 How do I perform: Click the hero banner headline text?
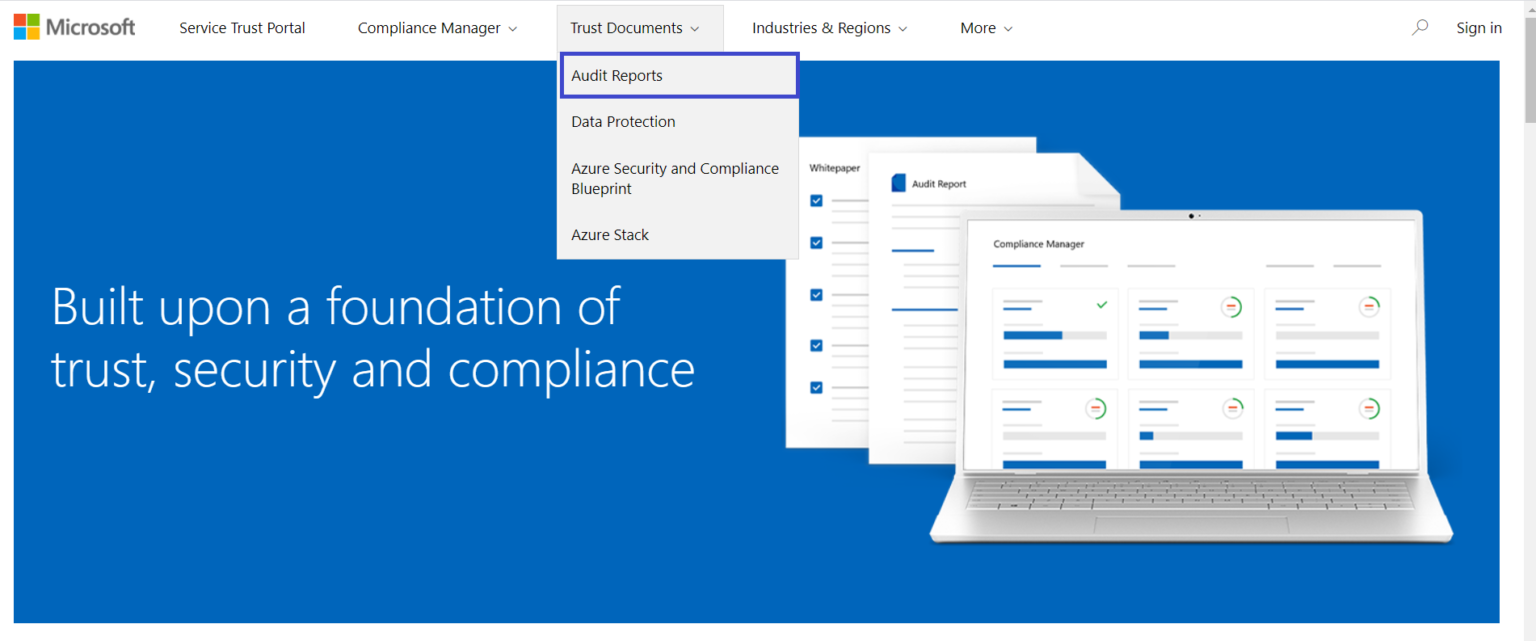tap(373, 338)
